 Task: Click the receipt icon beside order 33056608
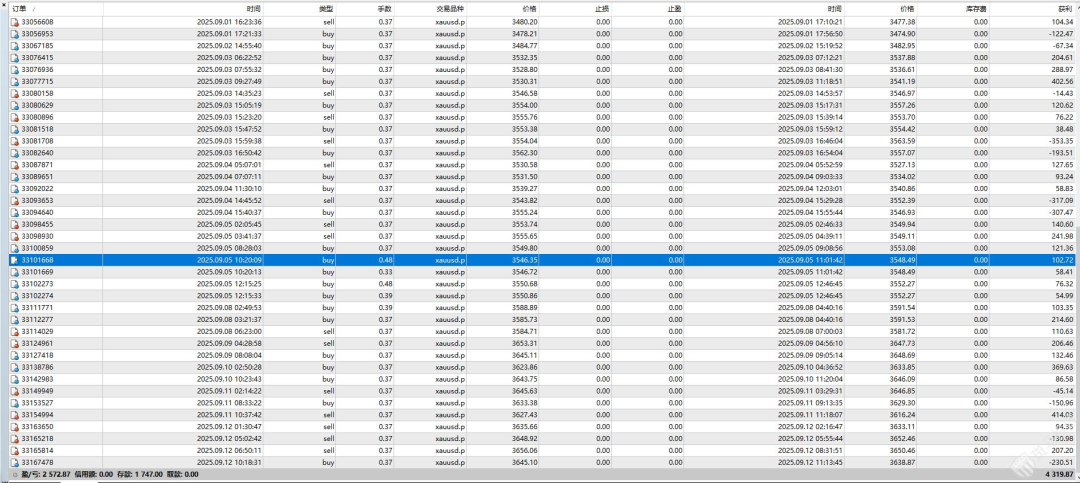(x=14, y=21)
